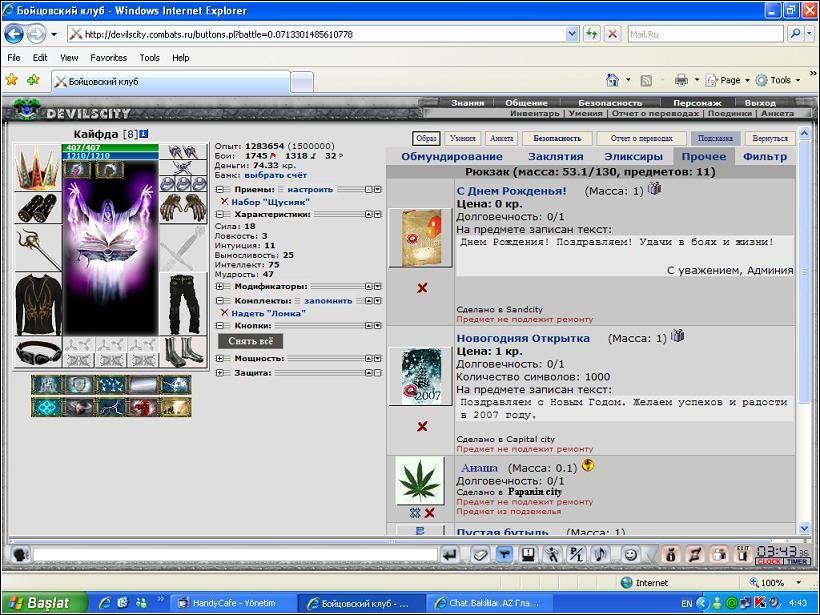Click the blue 1210/1210 mana bar
820x615 pixels.
click(x=110, y=155)
